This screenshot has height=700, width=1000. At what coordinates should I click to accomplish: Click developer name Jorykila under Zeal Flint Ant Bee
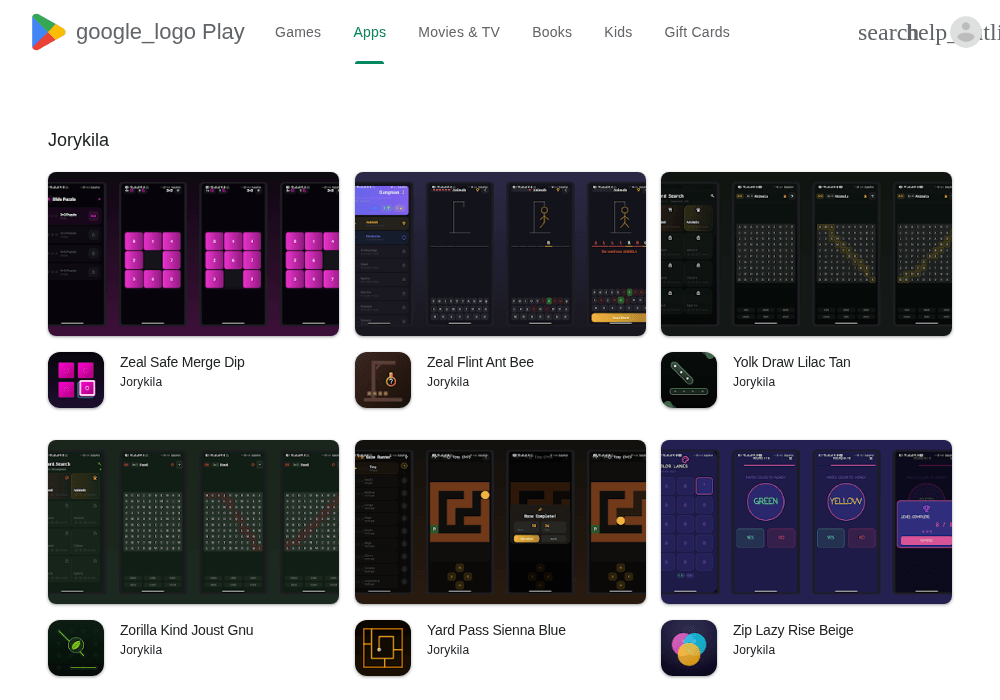(448, 382)
